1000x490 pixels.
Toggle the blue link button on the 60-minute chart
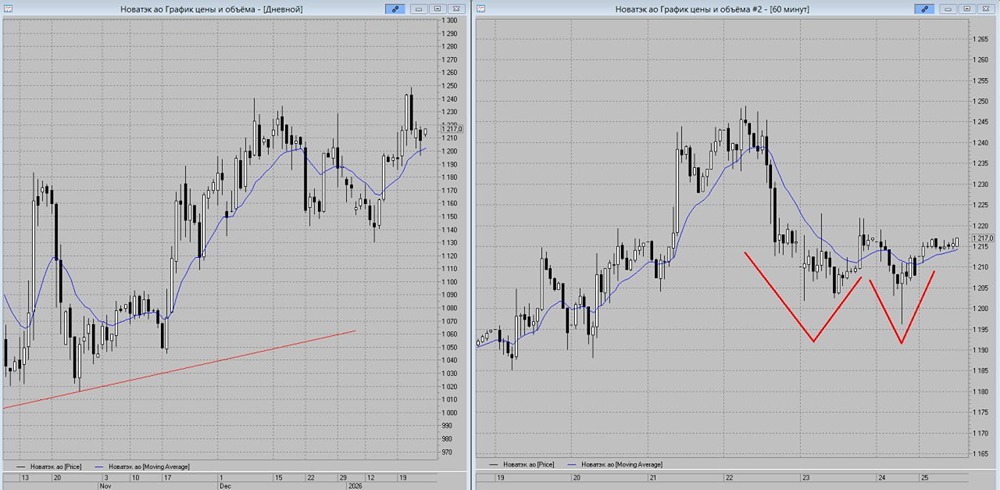924,9
